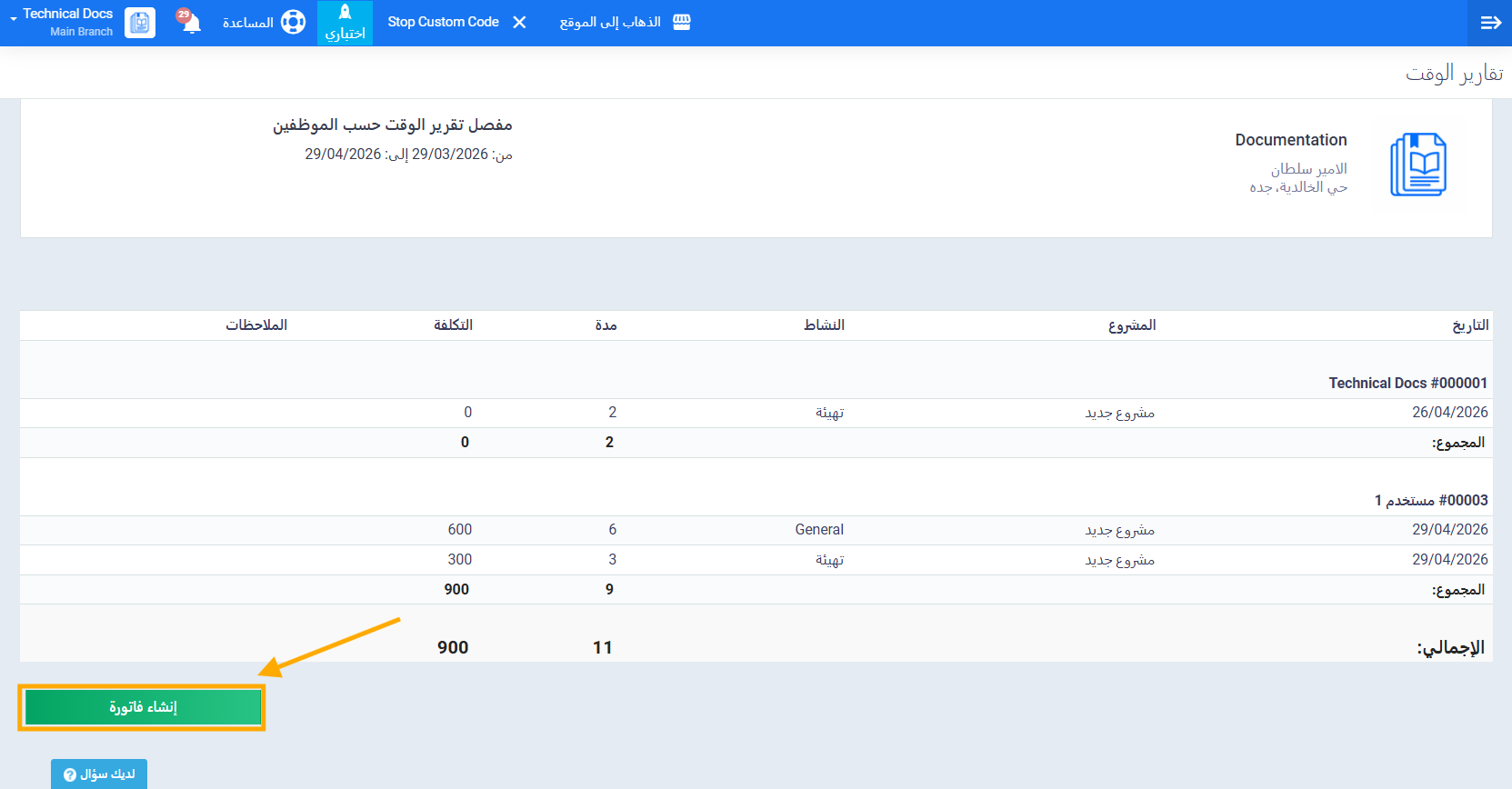Click the التاريخ column header
This screenshot has height=789, width=1512.
coord(1469,325)
